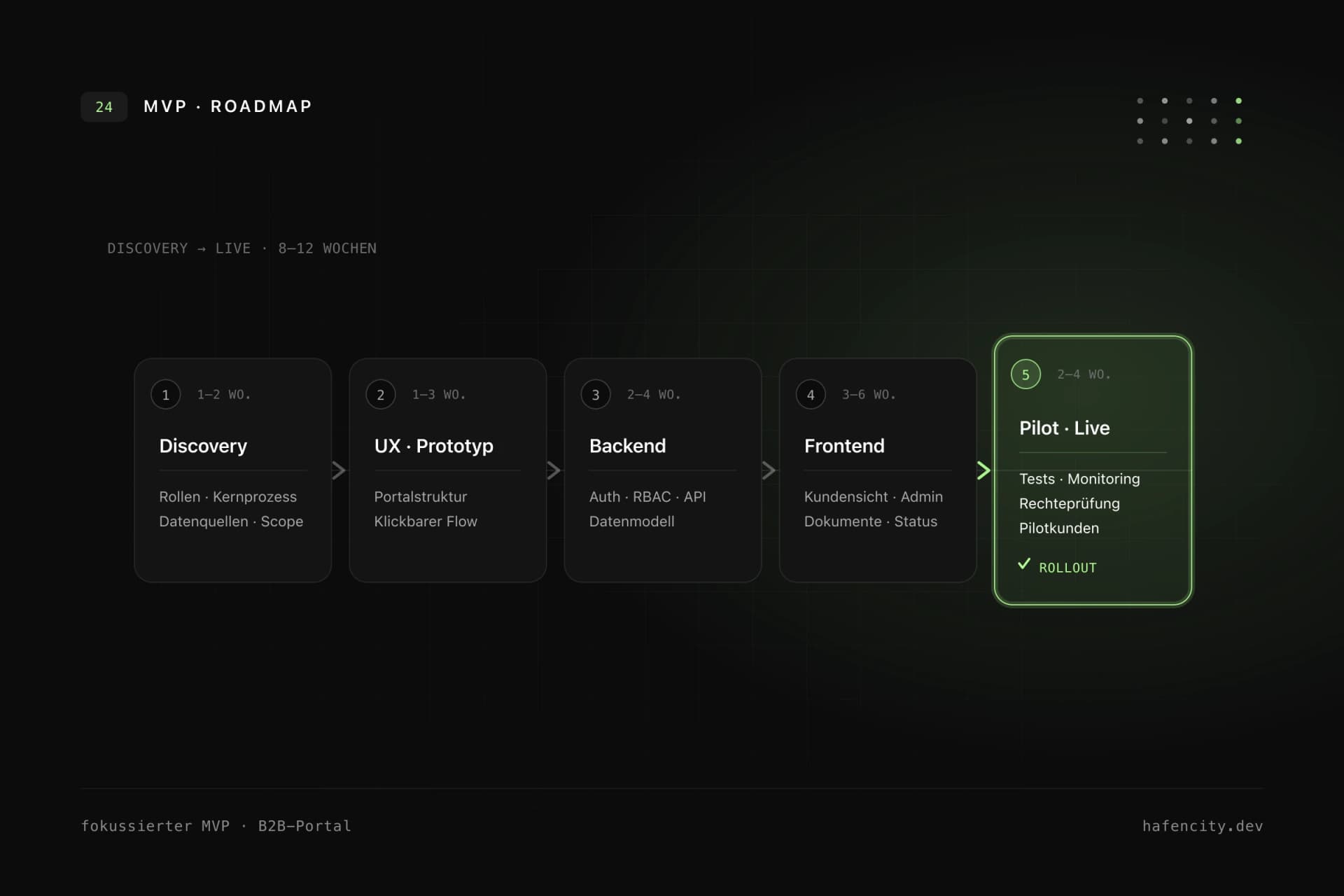Screen dimensions: 1344x896
Task: Click the green checkmark beside ROLLOUT
Action: point(1024,564)
